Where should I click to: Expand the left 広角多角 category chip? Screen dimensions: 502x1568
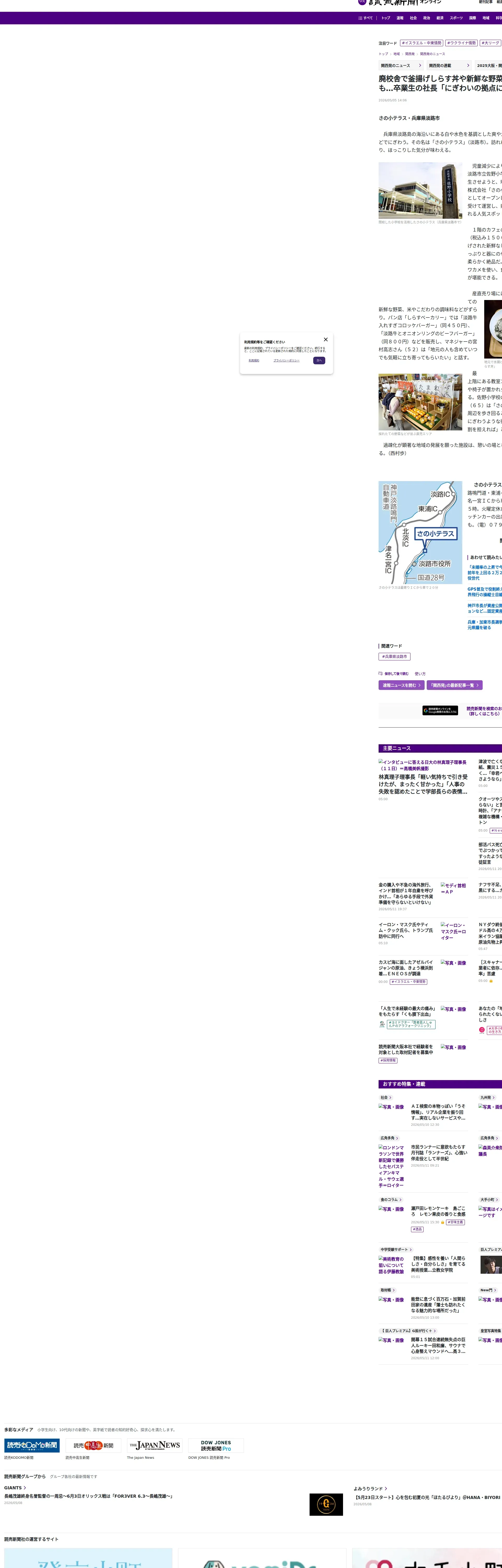pyautogui.click(x=389, y=1138)
